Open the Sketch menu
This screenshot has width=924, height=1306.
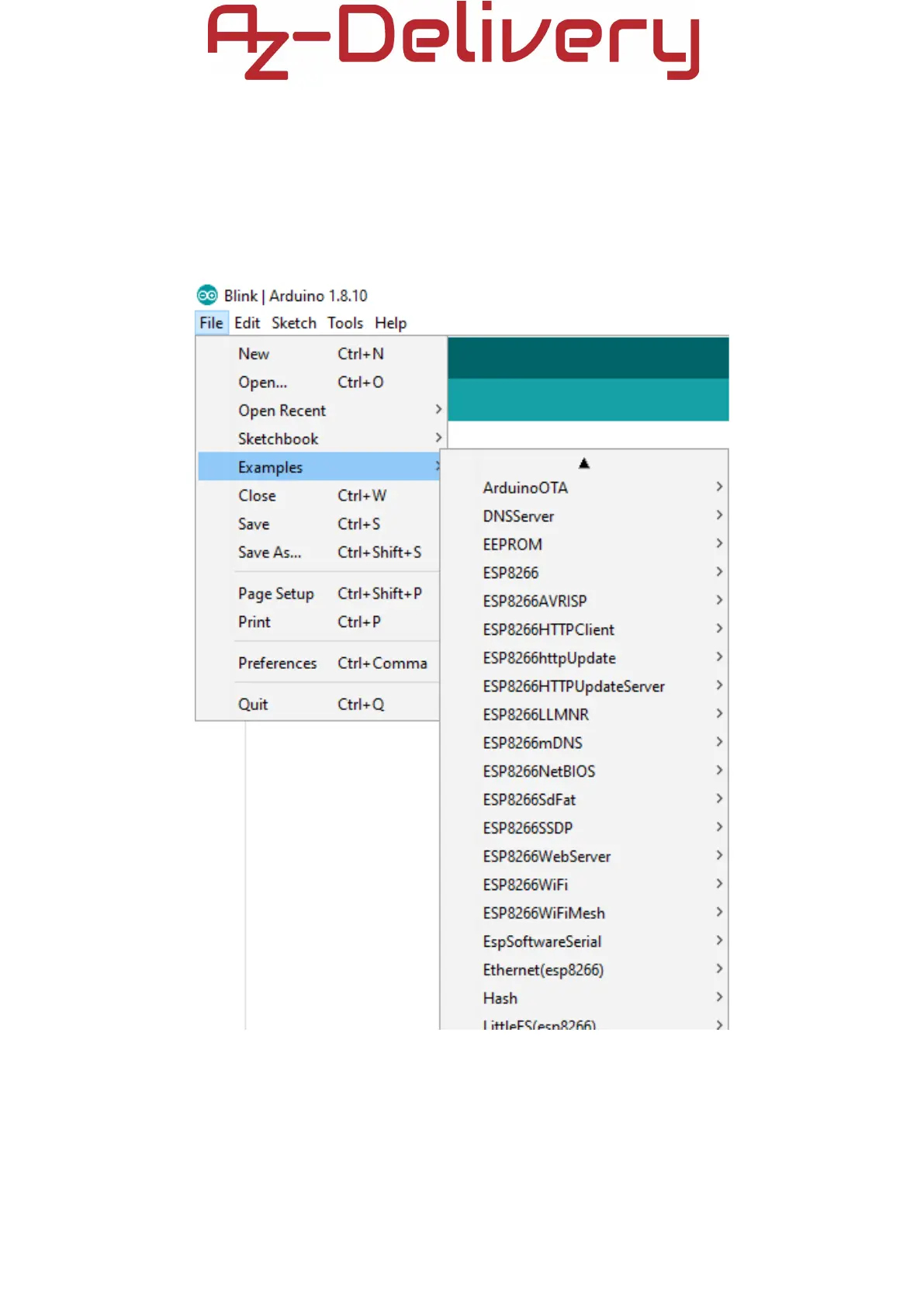click(x=294, y=323)
